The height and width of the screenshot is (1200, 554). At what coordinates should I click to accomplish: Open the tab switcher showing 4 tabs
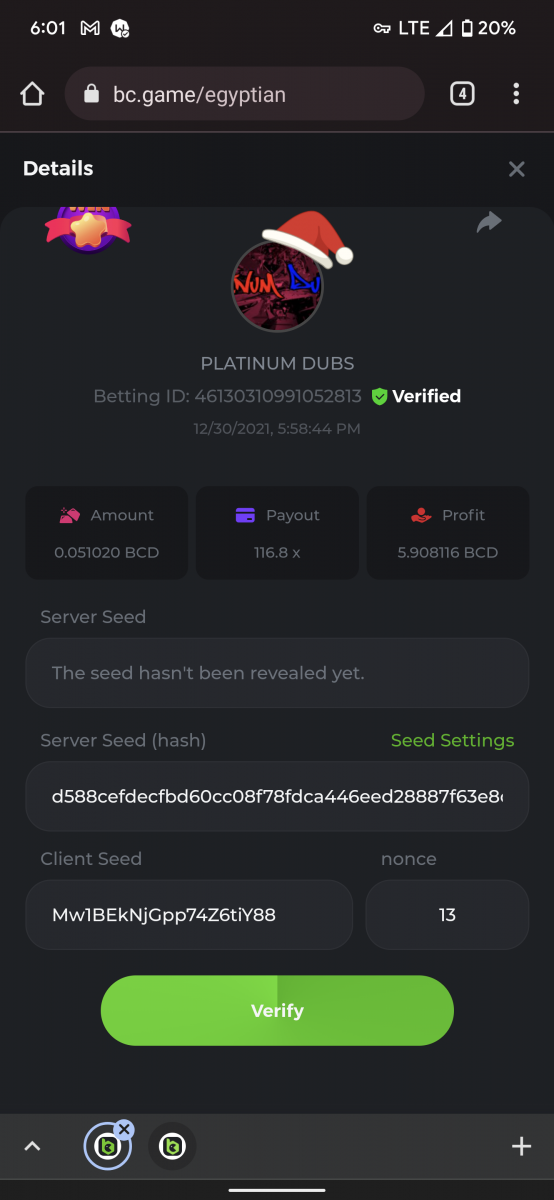point(461,94)
